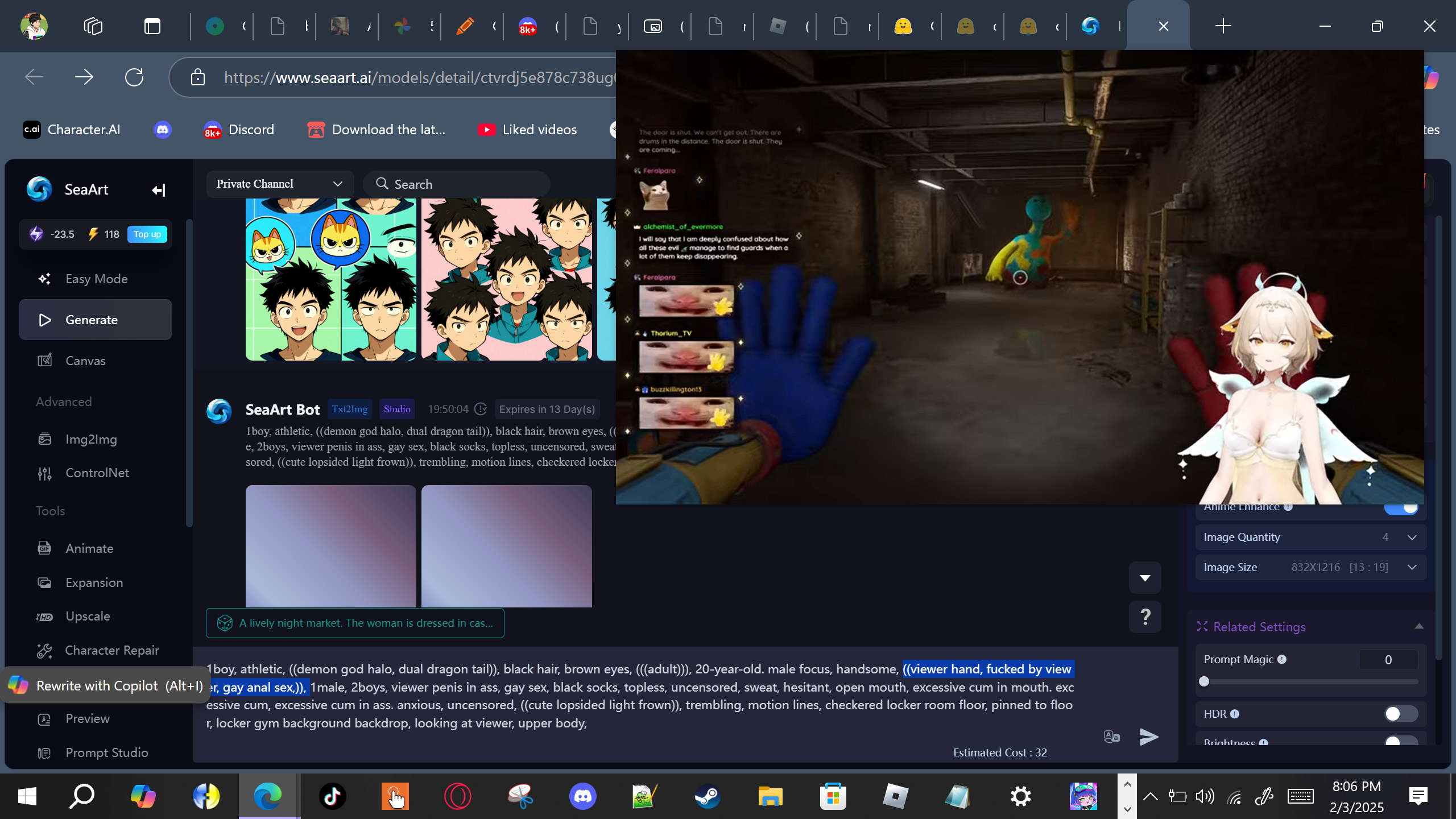Screen dimensions: 1456x819
Task: Click the Top up button
Action: (147, 234)
